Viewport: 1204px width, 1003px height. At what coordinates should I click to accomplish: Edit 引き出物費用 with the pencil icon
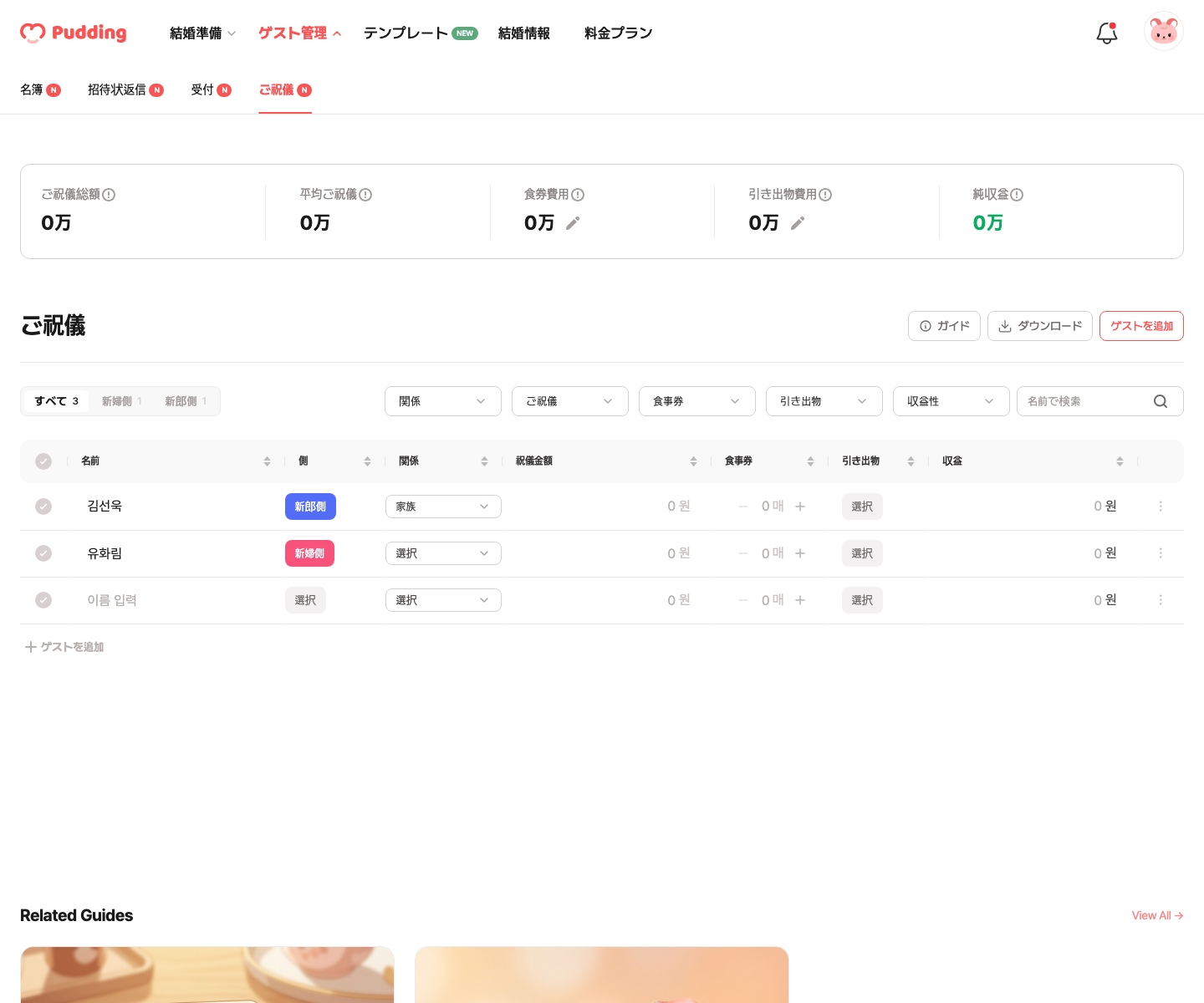798,223
